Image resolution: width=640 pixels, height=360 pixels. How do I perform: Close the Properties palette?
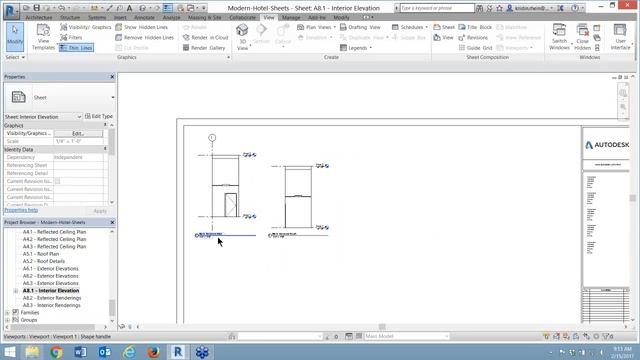(112, 77)
